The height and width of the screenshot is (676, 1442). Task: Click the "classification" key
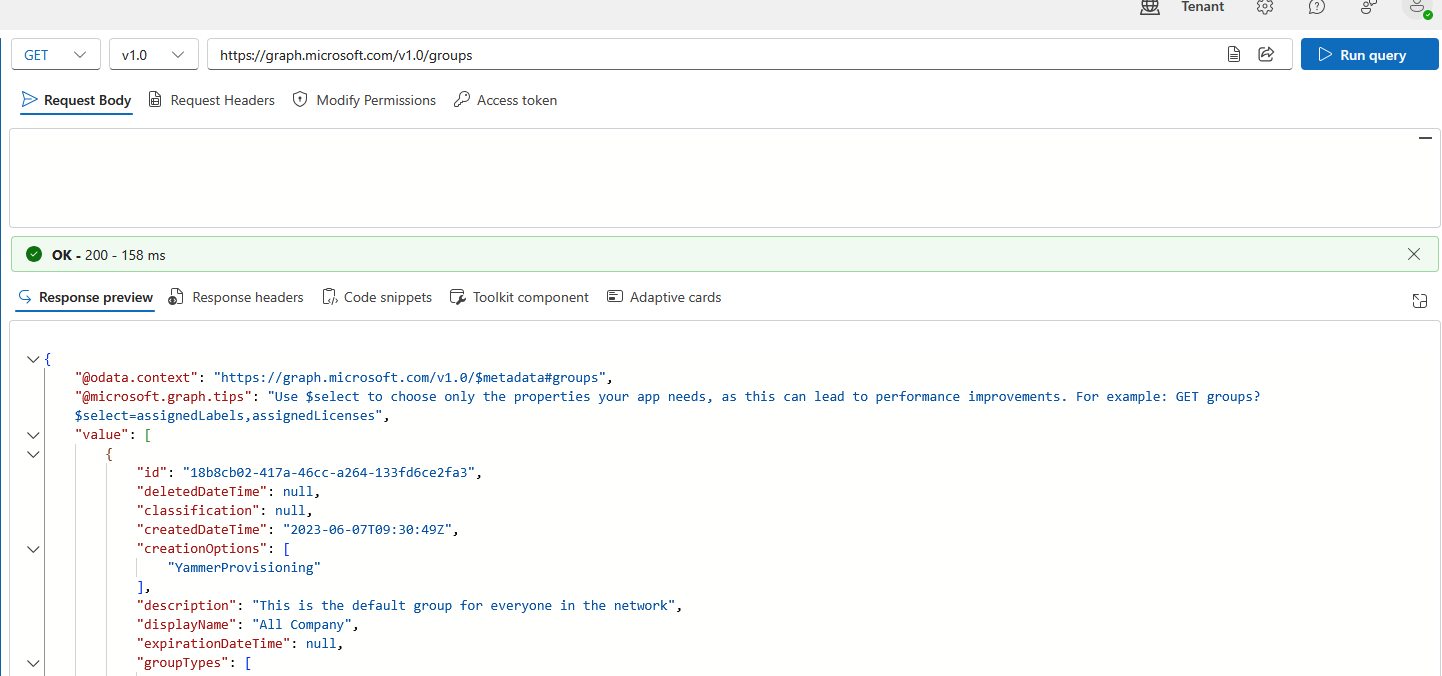[199, 511]
